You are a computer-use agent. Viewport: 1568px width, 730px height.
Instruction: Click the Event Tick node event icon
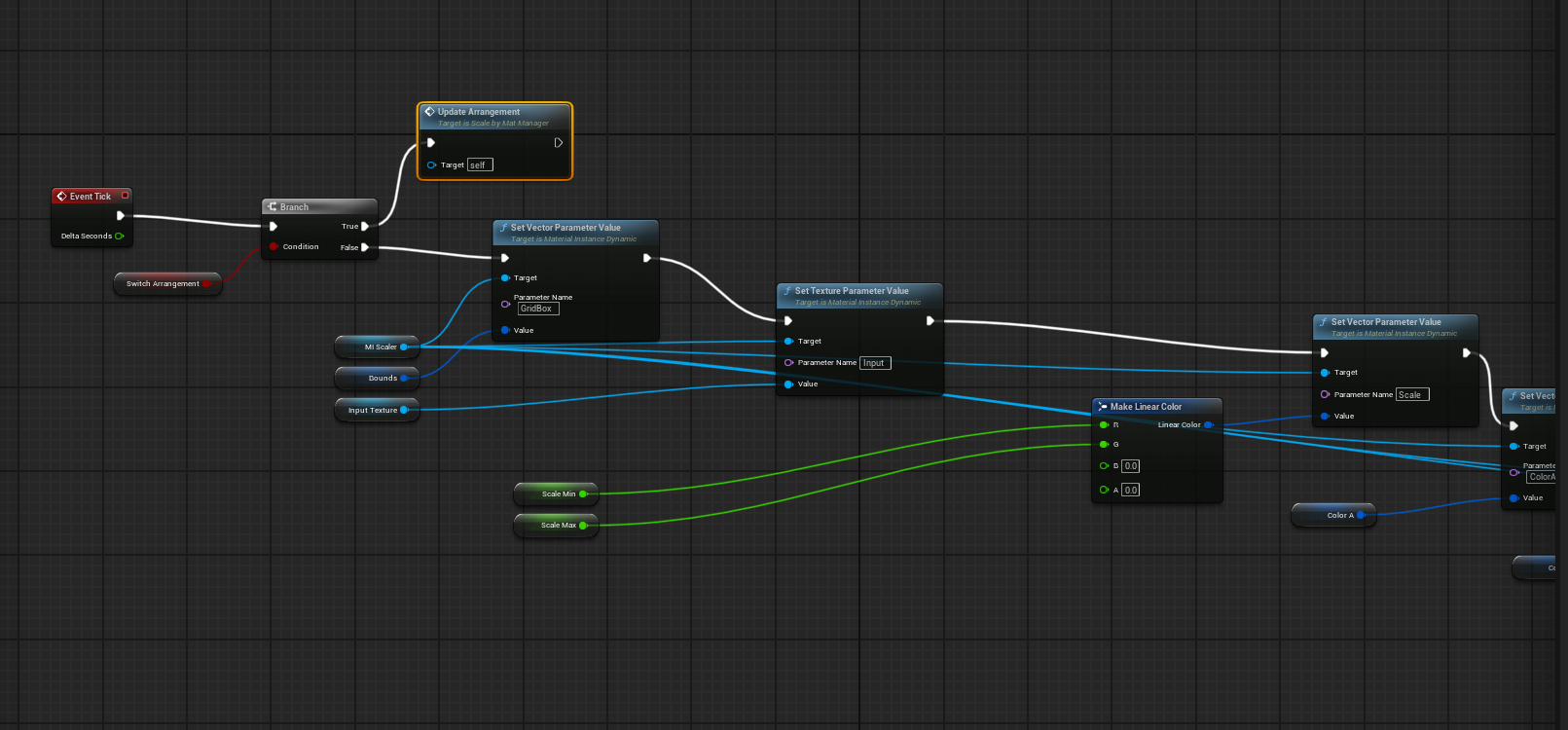61,196
